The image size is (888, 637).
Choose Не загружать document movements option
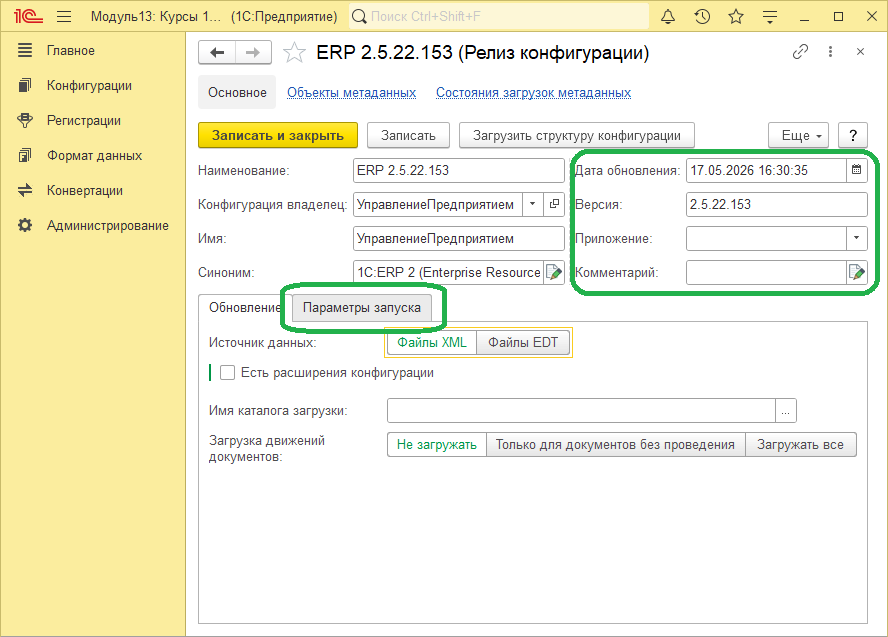(x=437, y=444)
